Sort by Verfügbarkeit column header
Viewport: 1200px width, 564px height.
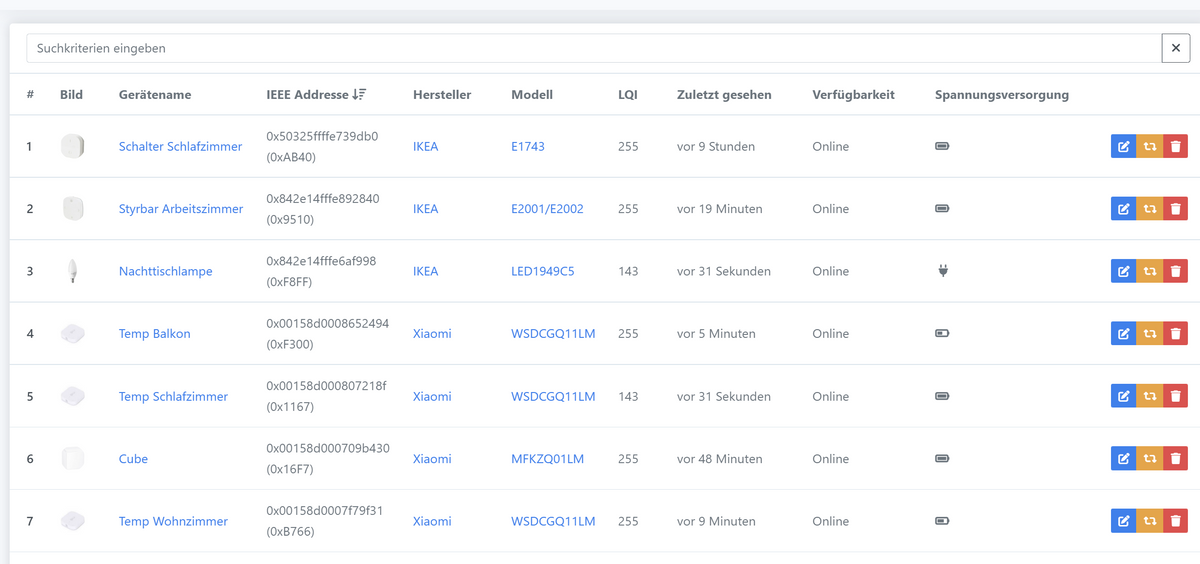[x=854, y=95]
